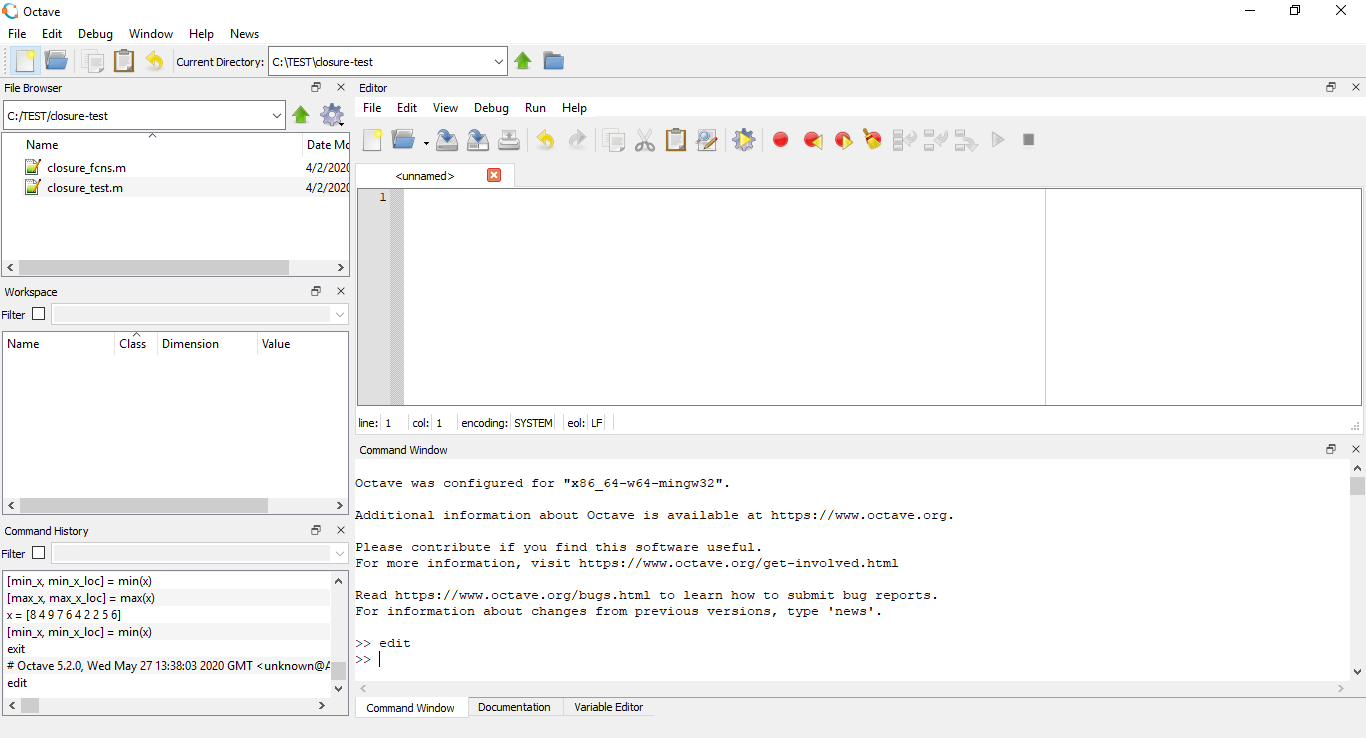Copy icon in Editor toolbar
The width and height of the screenshot is (1366, 738).
tap(614, 140)
